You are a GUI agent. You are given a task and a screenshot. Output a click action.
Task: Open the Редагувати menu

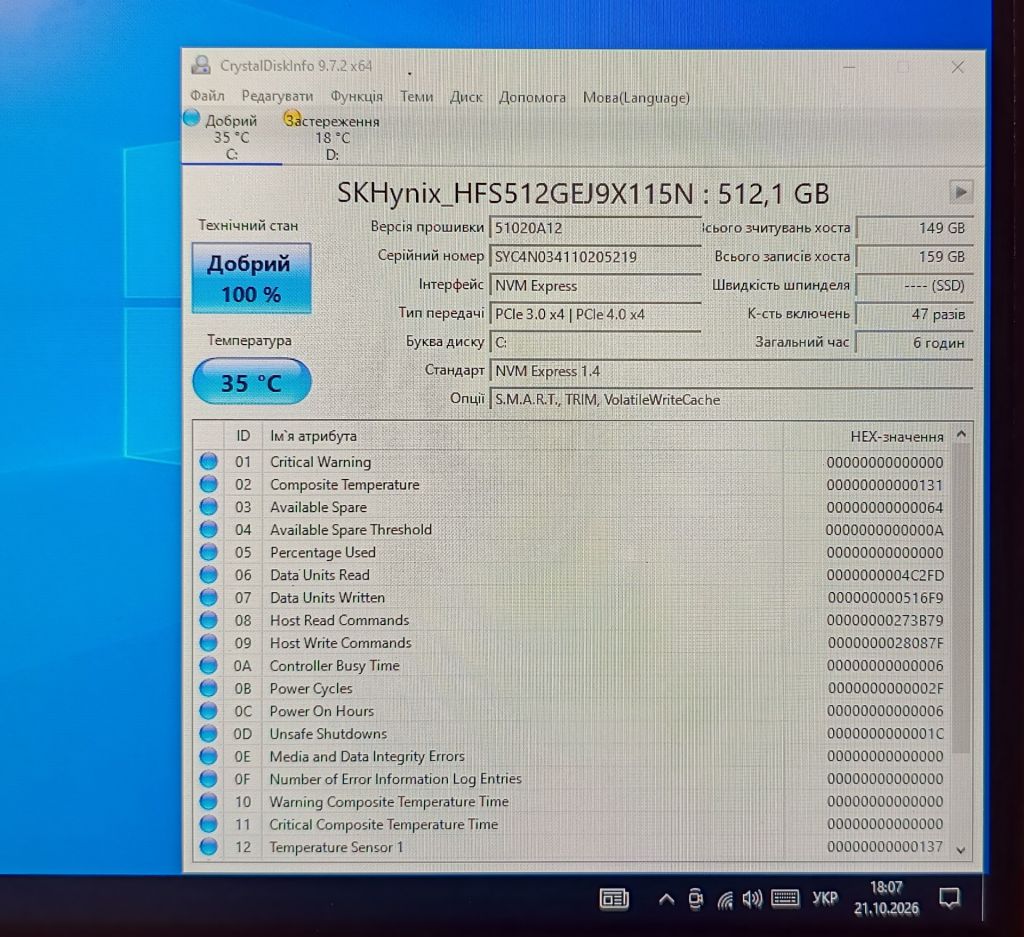(277, 97)
